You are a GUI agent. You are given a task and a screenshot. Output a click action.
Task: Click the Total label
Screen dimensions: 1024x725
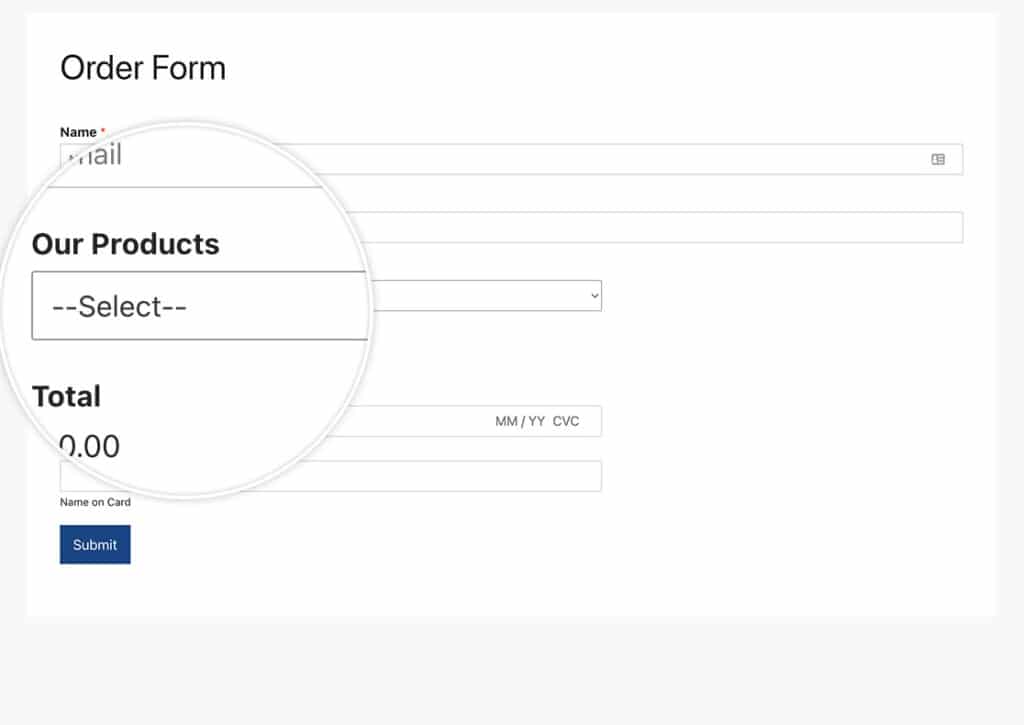coord(67,396)
